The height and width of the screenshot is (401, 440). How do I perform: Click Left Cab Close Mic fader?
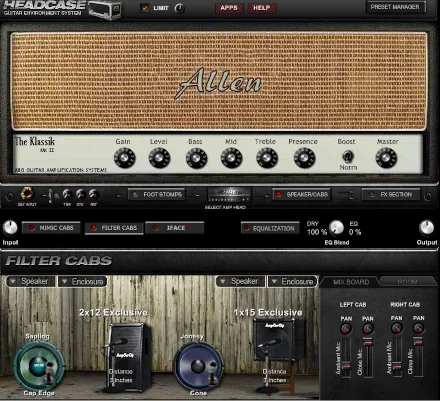click(368, 341)
